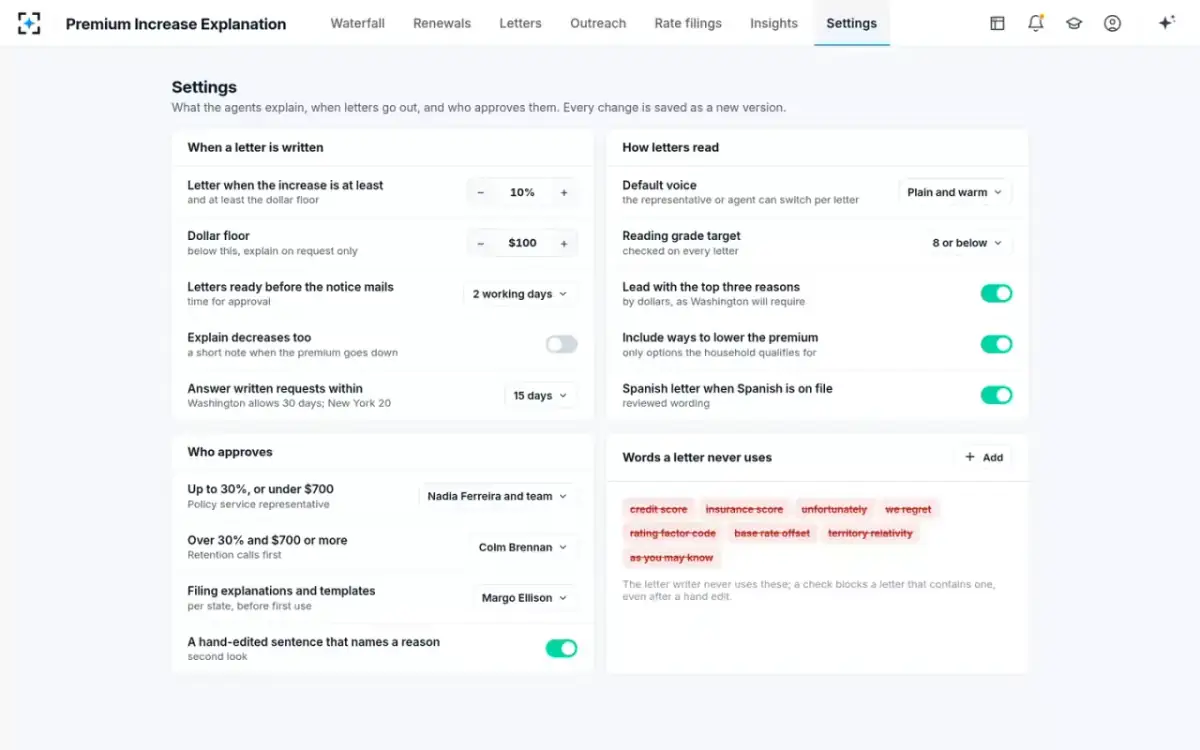Click the Default voice label
This screenshot has height=750, width=1200.
point(659,185)
